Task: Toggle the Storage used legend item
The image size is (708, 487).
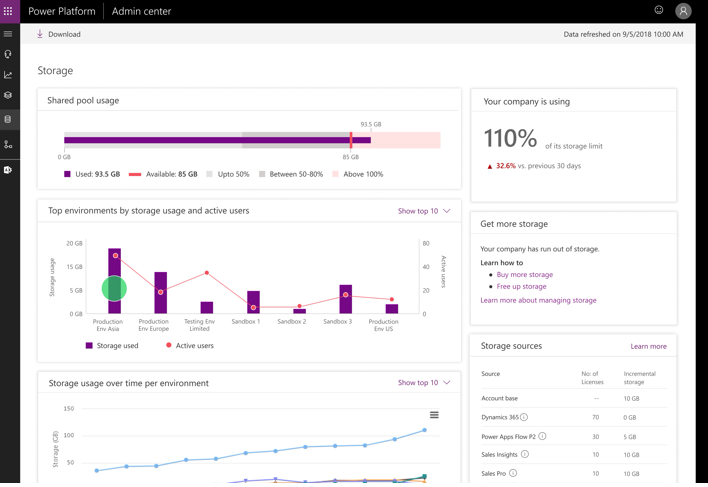Action: tap(112, 345)
